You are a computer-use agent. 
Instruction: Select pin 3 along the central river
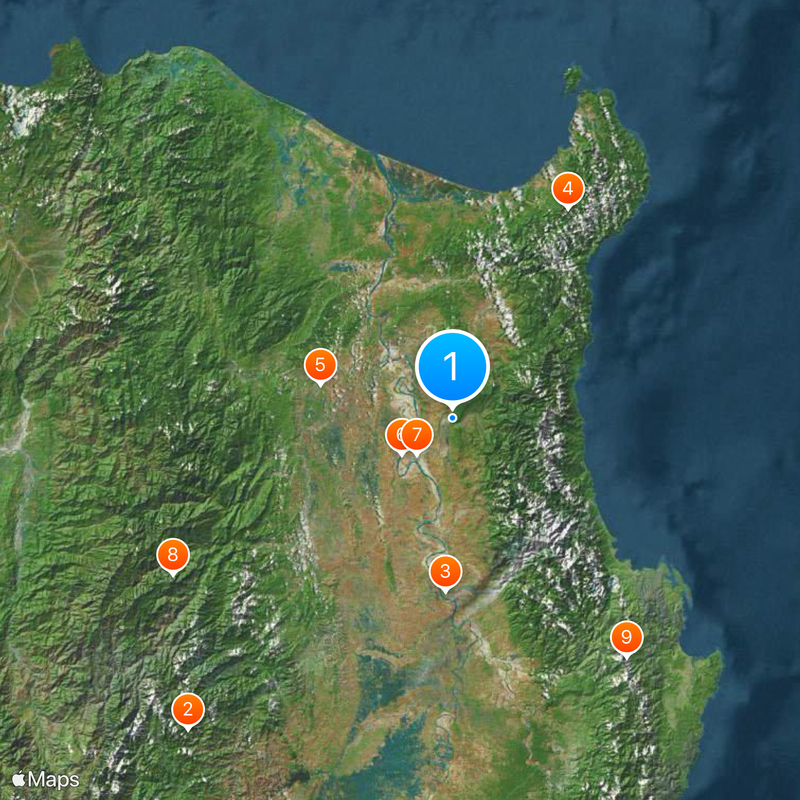click(445, 572)
